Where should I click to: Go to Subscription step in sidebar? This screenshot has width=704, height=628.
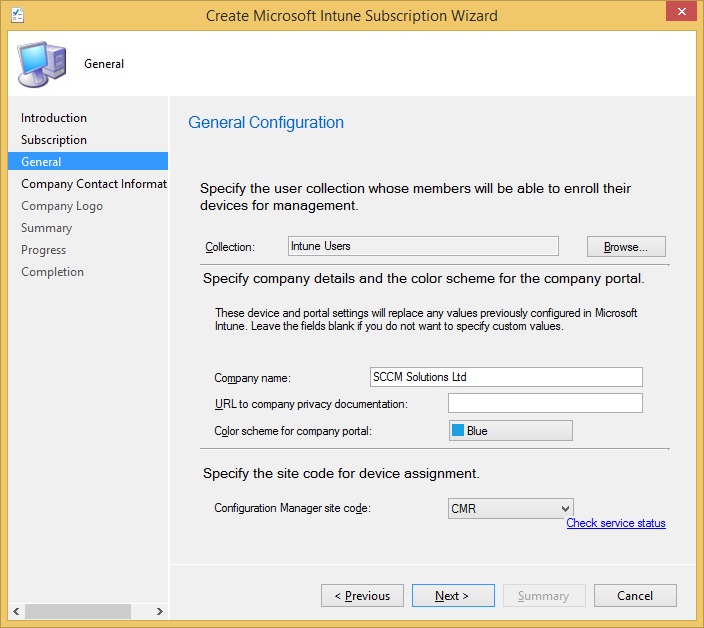point(54,140)
